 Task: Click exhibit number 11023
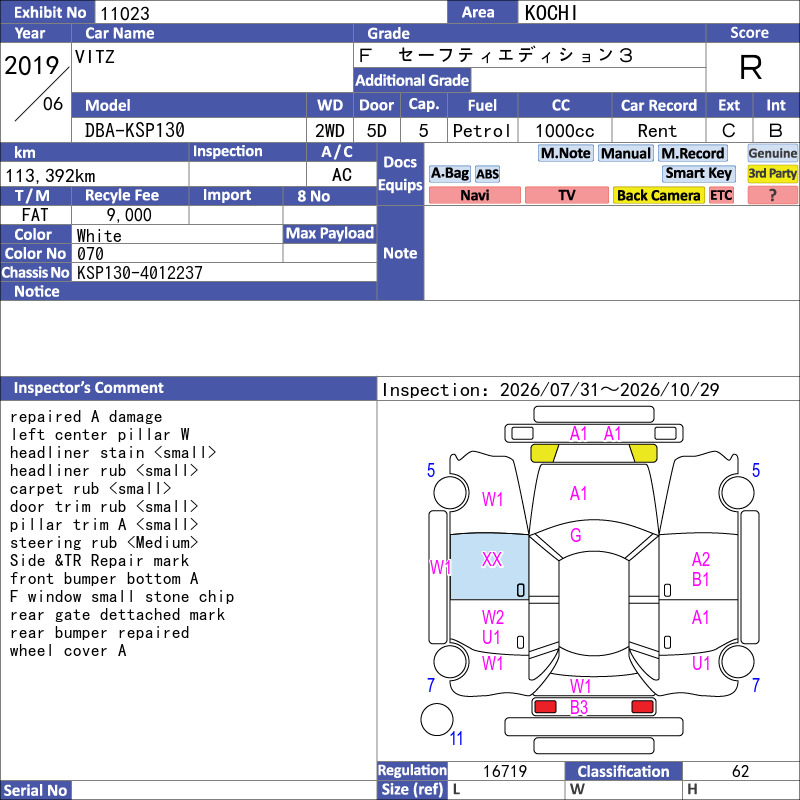tap(124, 13)
